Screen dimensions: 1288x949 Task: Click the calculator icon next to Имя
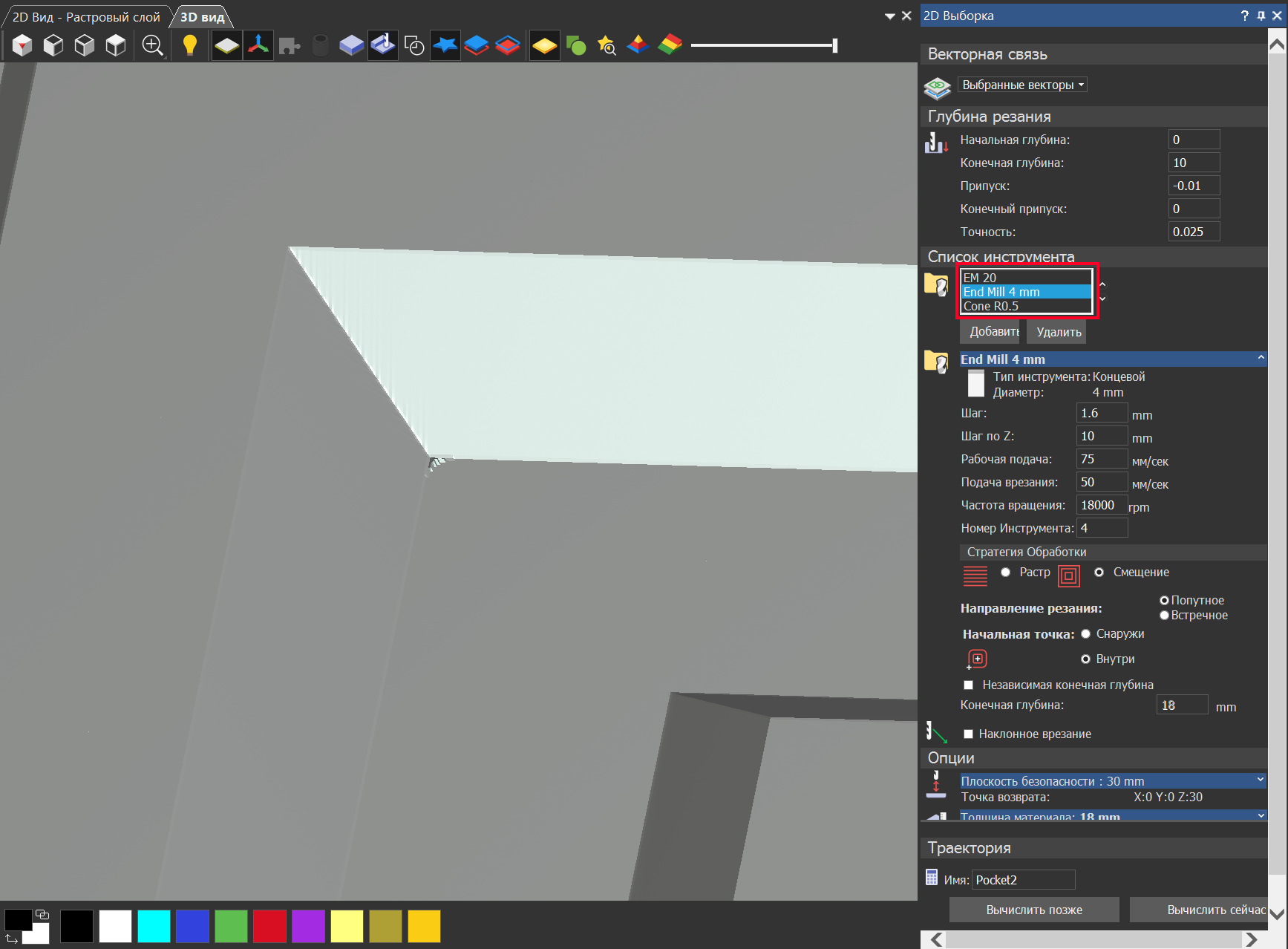(x=932, y=878)
